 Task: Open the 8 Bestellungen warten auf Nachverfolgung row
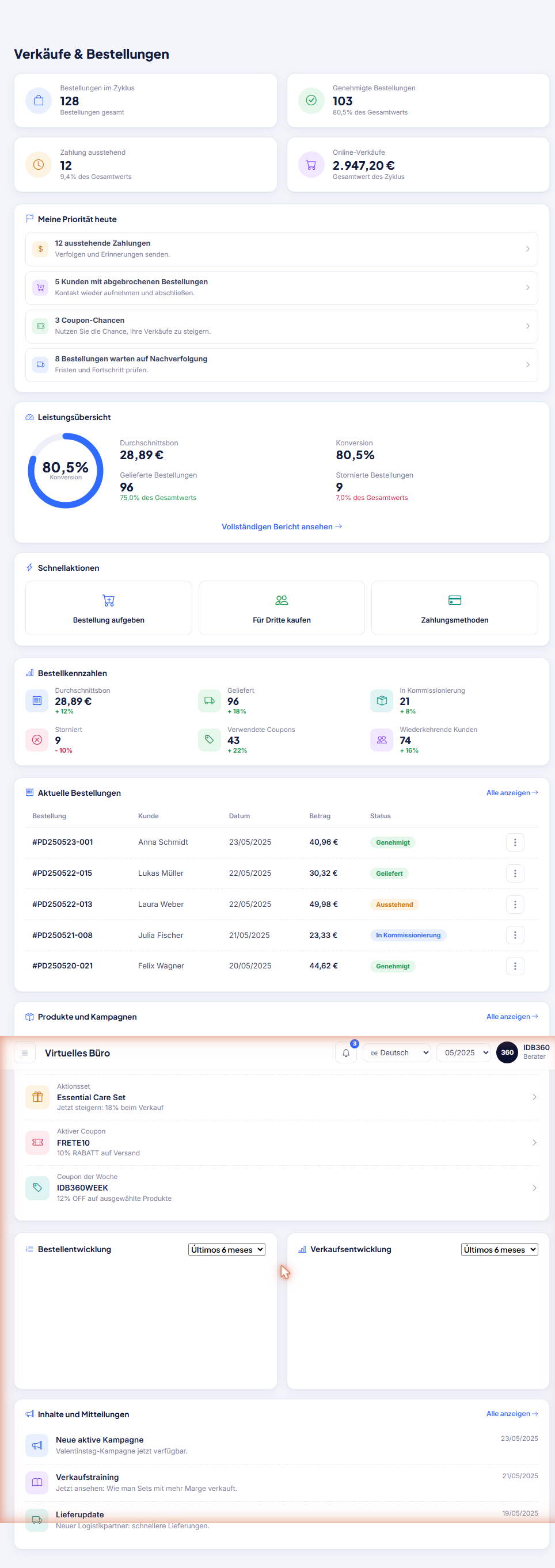pos(282,365)
